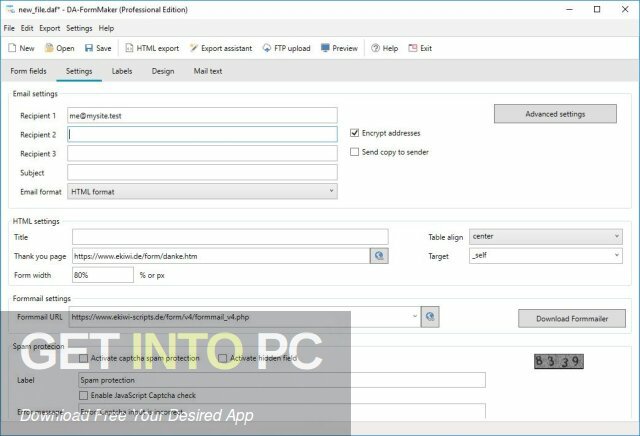Click the DA-FormMaker app icon in title bar
This screenshot has height=436, width=640.
[10, 9]
